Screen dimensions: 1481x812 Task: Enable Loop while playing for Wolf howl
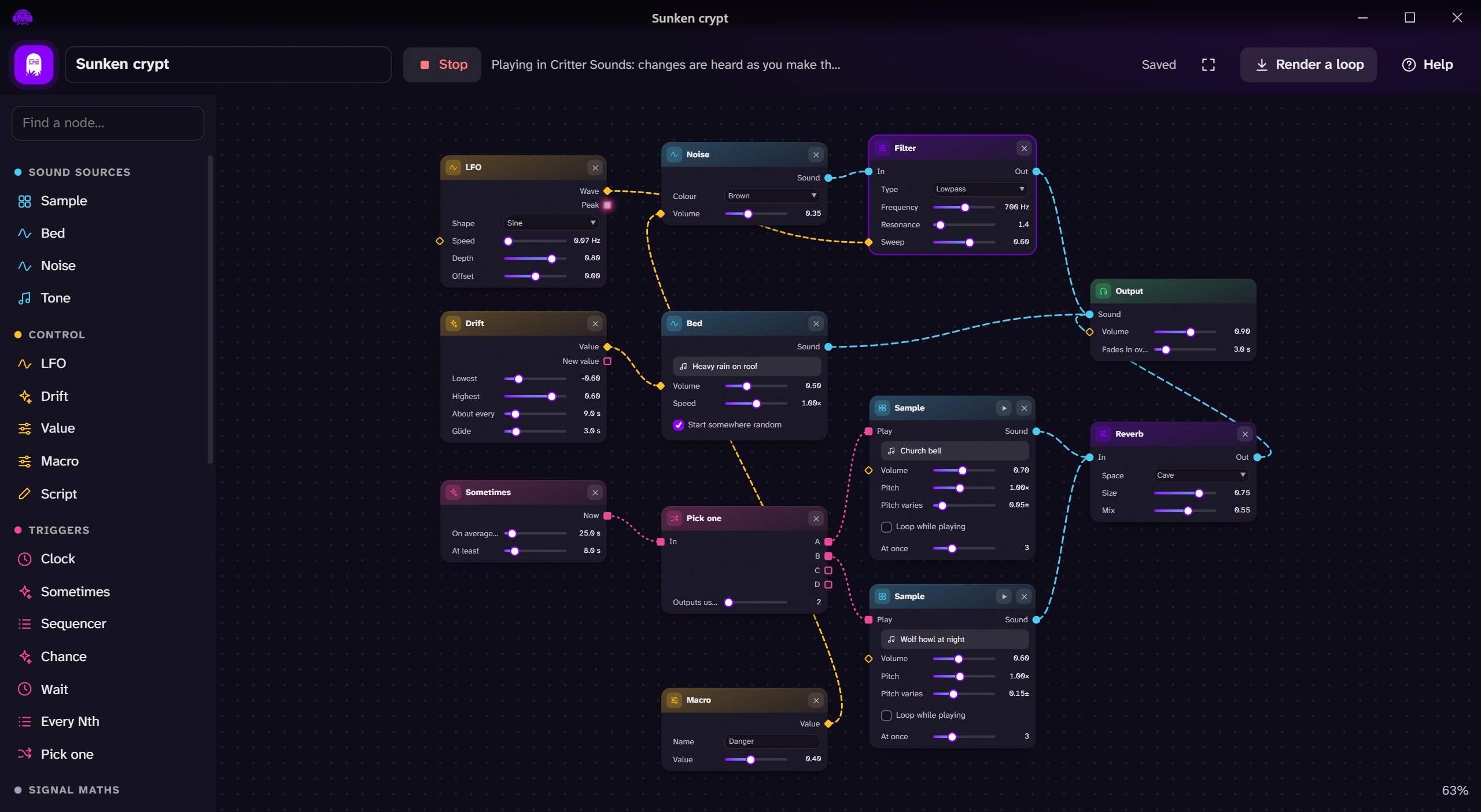coord(886,715)
